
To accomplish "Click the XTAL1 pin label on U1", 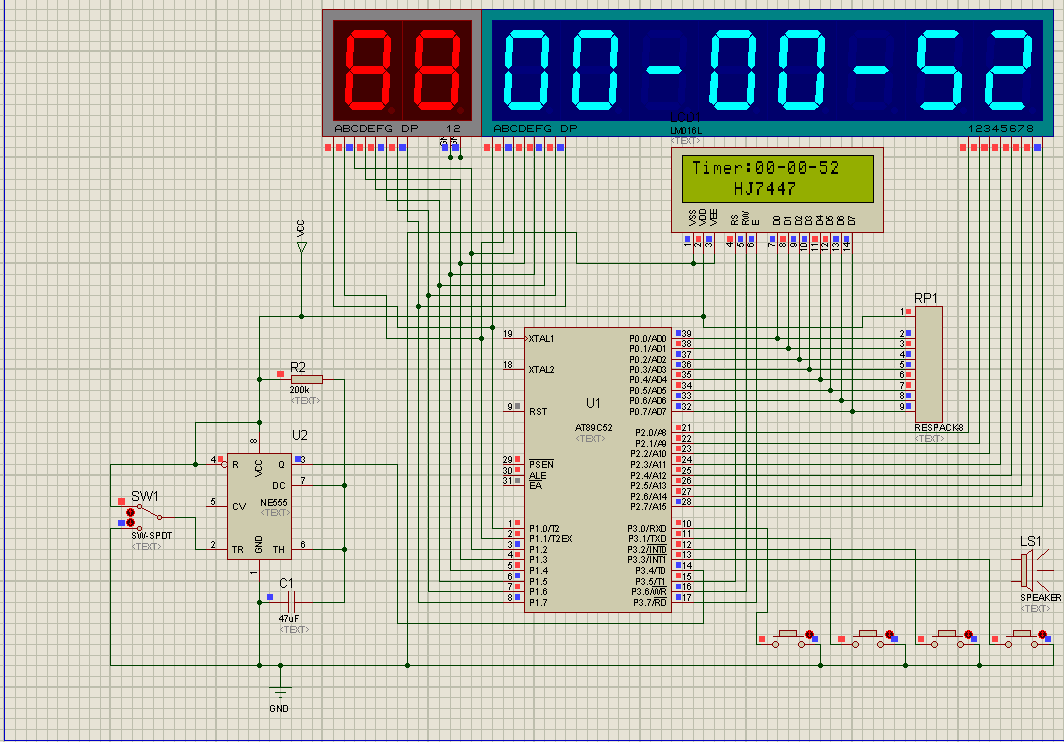I will (x=541, y=338).
